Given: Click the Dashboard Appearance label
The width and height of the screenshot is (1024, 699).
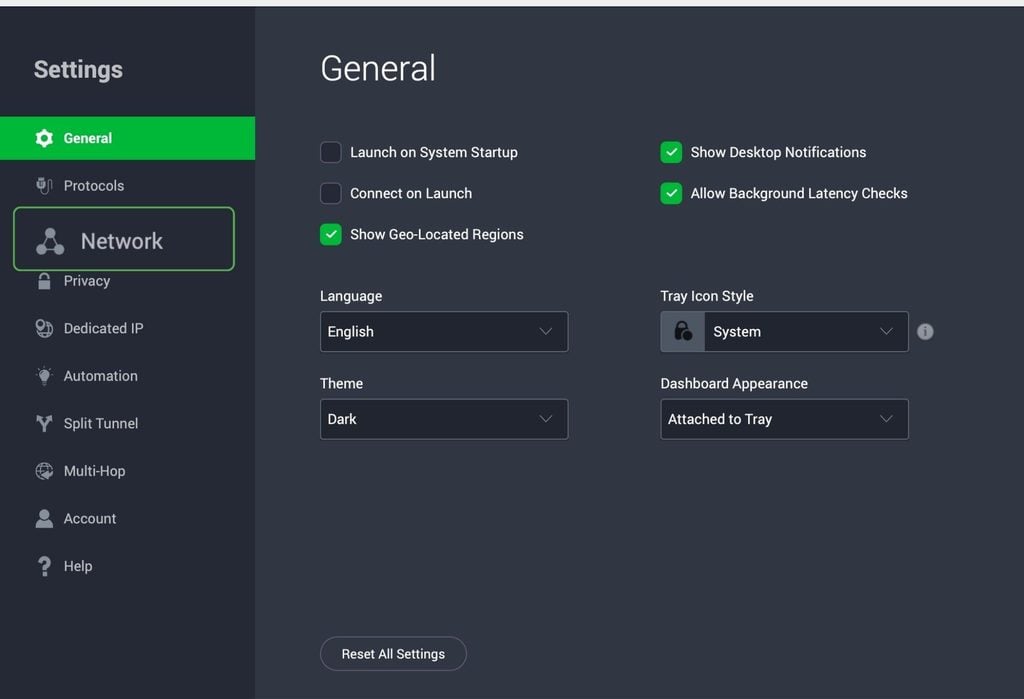Looking at the screenshot, I should (734, 383).
